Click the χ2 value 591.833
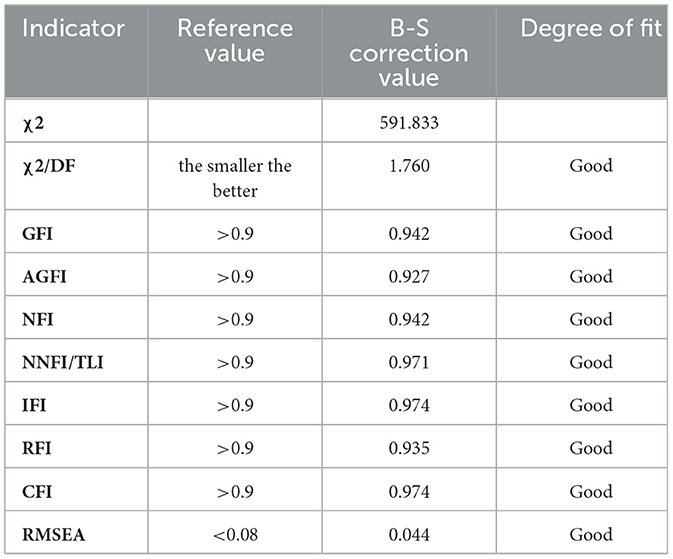 click(409, 123)
